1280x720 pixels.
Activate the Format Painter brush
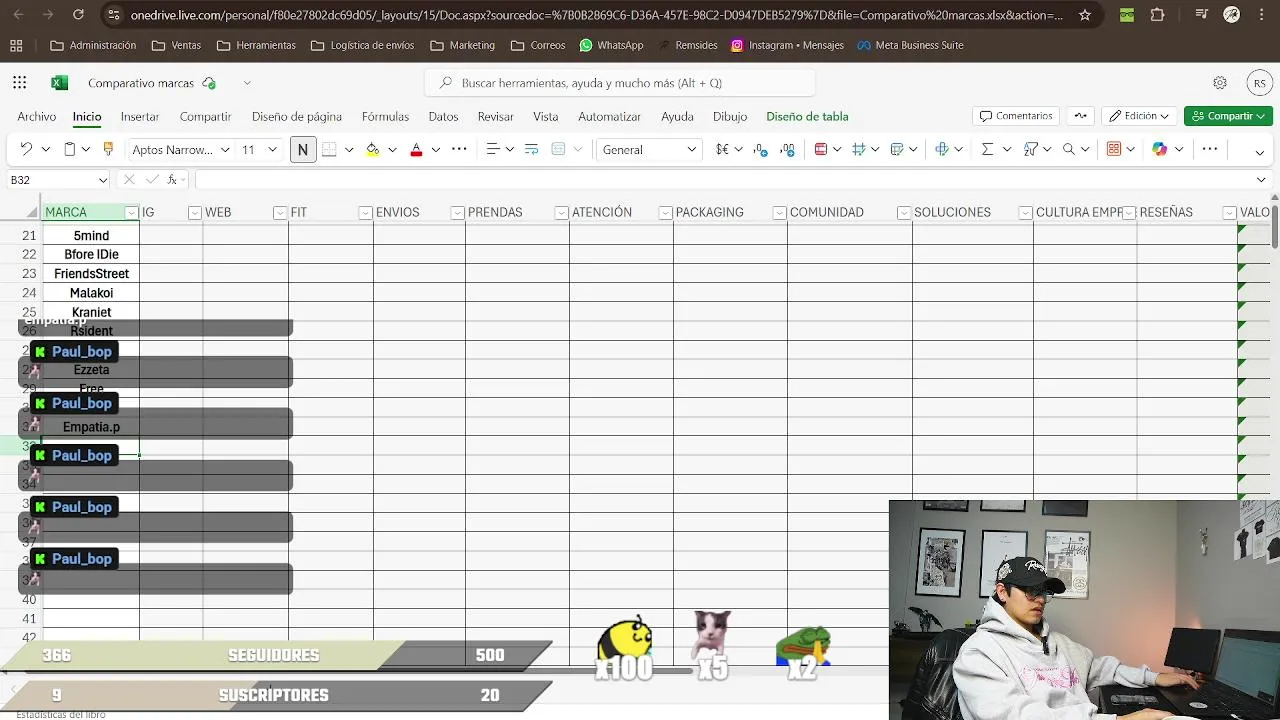click(x=108, y=149)
